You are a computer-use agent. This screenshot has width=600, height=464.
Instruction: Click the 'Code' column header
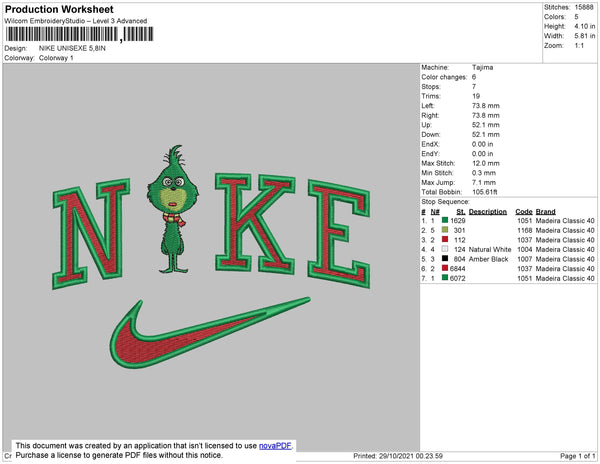pos(524,212)
